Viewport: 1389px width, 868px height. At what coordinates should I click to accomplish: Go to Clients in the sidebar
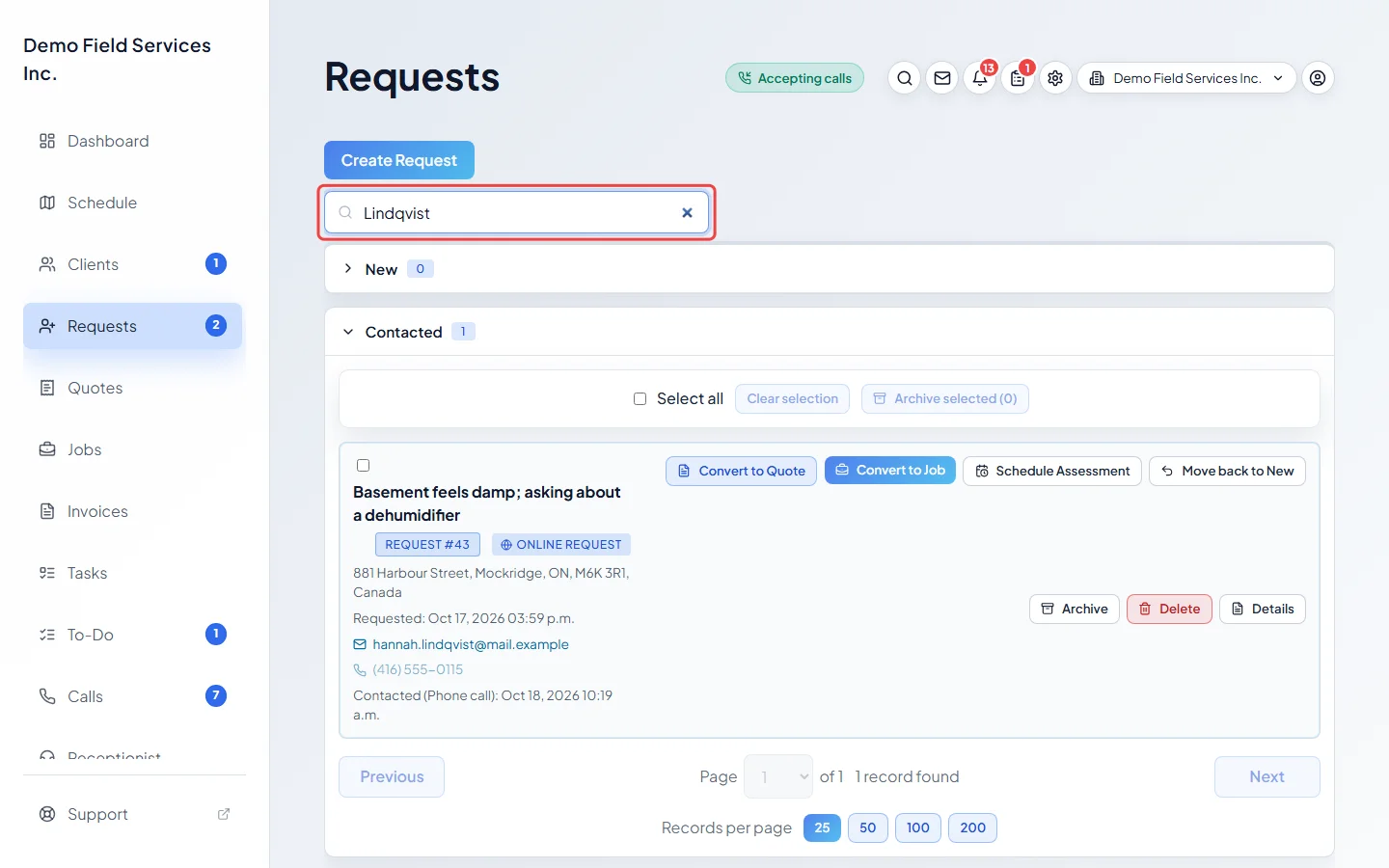[x=132, y=264]
